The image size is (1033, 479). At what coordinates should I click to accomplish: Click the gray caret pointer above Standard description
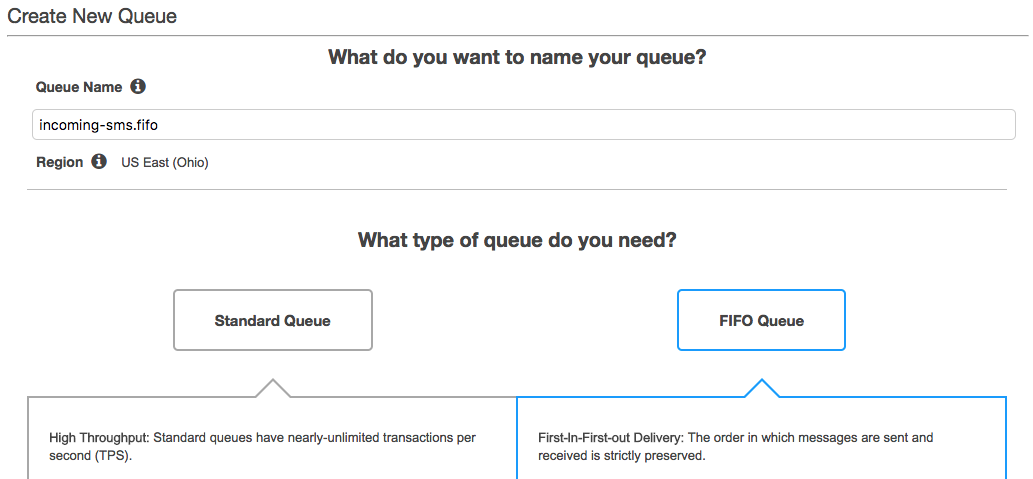point(273,388)
